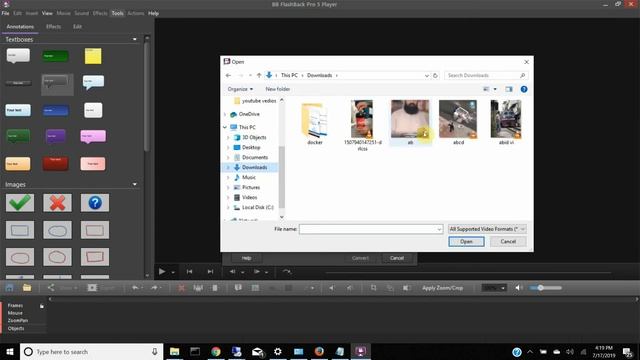This screenshot has width=640, height=360.
Task: Toggle the lock on the Frames track
Action: 42,306
